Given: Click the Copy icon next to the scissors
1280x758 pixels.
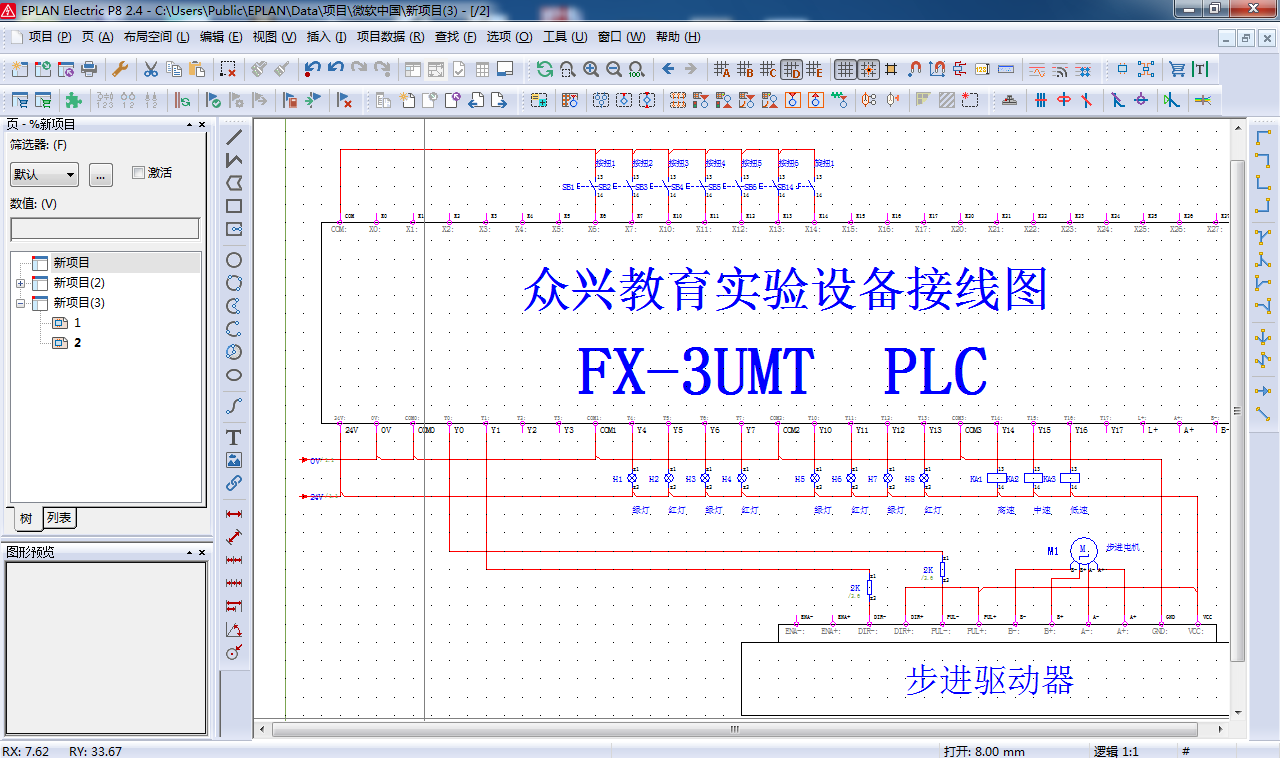Looking at the screenshot, I should 174,69.
